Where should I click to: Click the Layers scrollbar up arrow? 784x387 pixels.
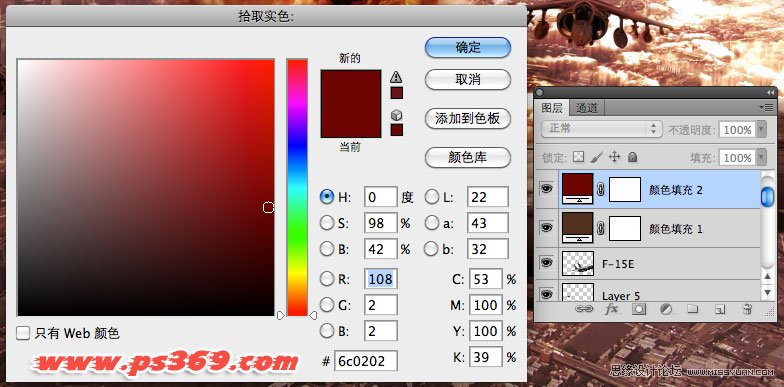click(768, 276)
